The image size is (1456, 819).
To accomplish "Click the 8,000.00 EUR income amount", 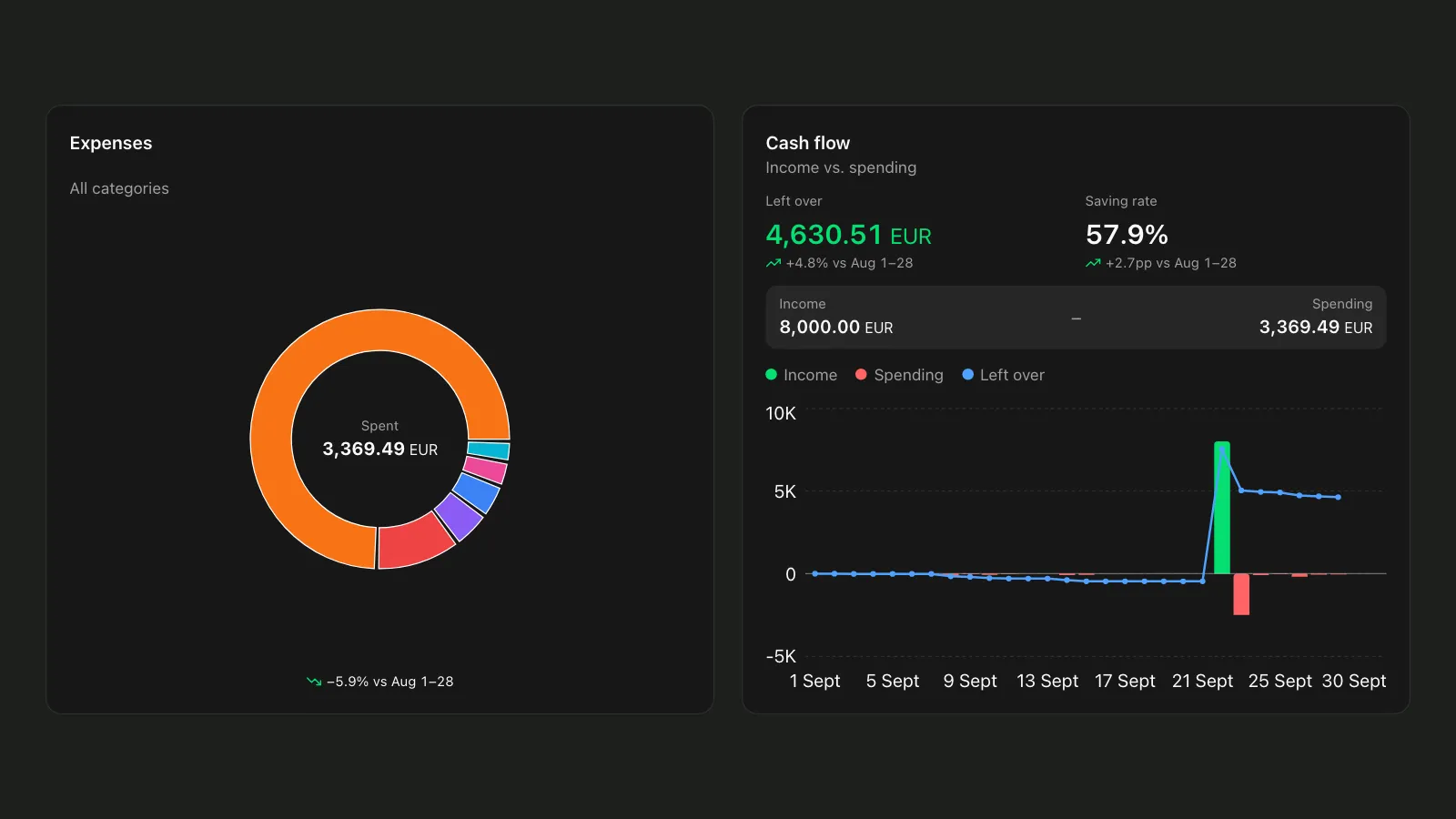I will click(836, 327).
